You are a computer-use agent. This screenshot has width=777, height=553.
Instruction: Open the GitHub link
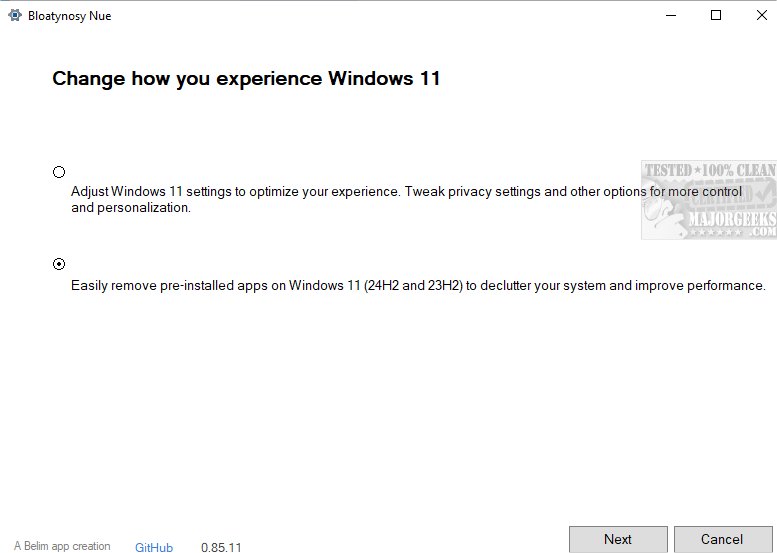(154, 547)
